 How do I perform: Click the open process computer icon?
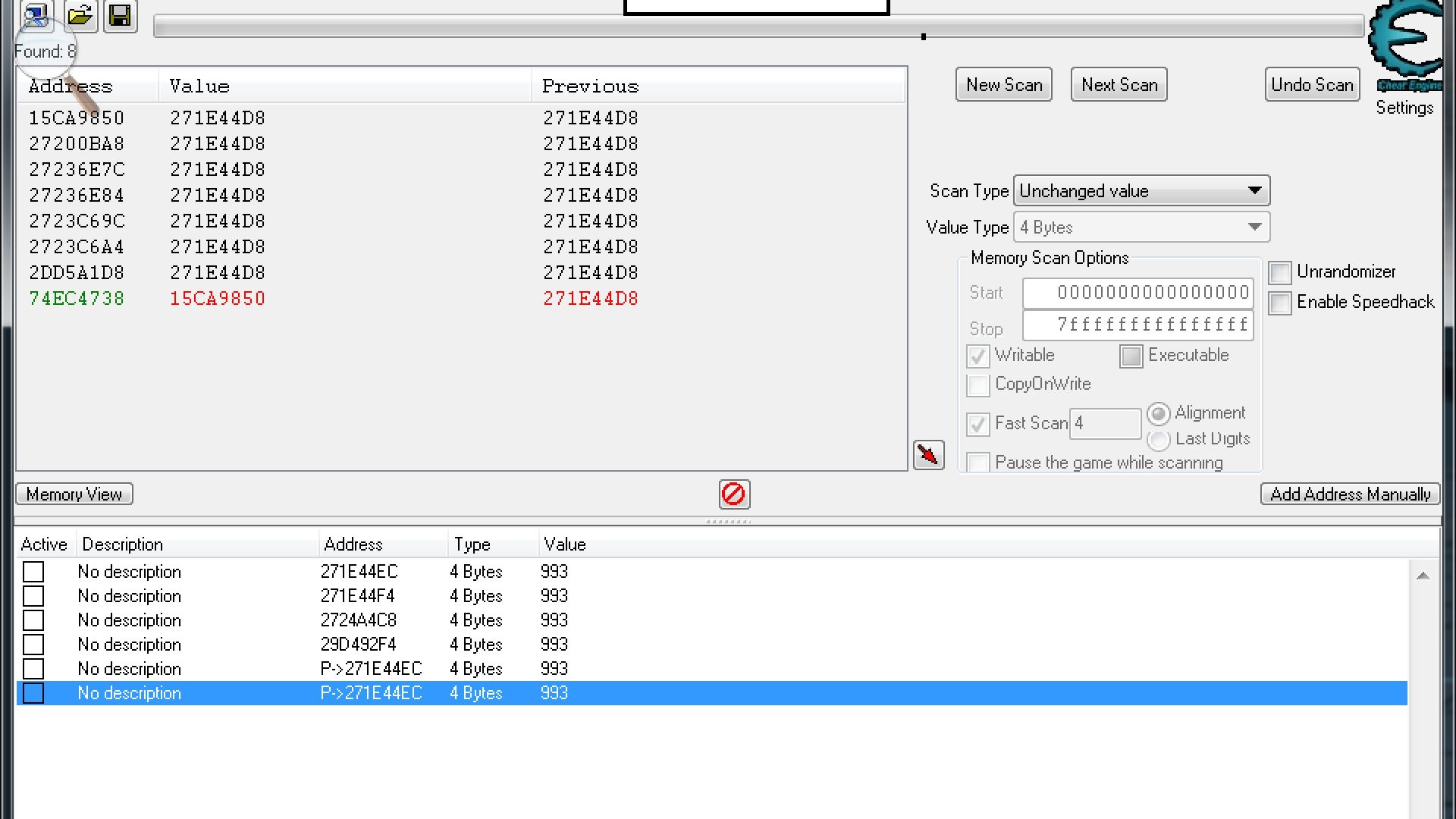[36, 14]
